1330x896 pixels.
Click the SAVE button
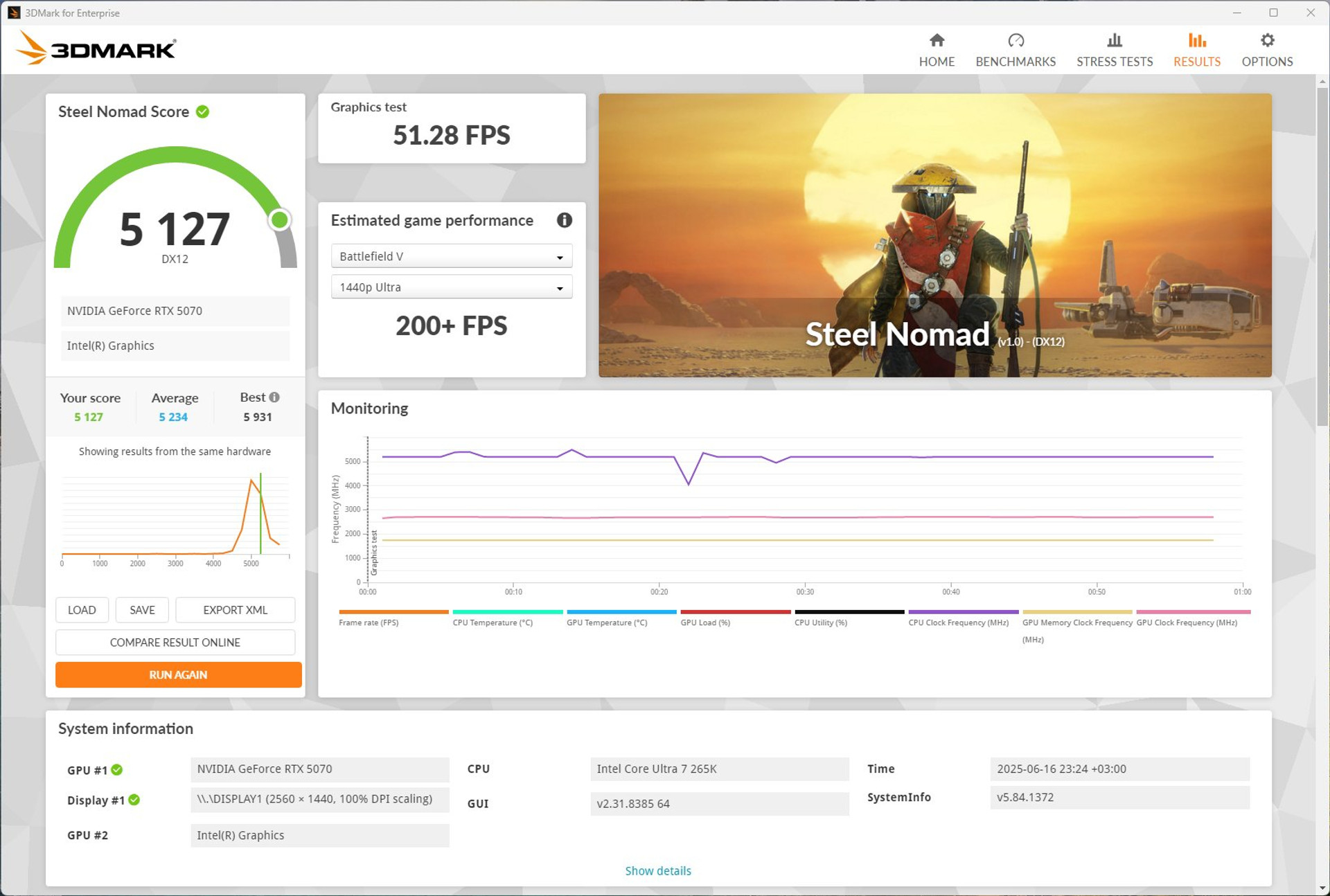(142, 610)
